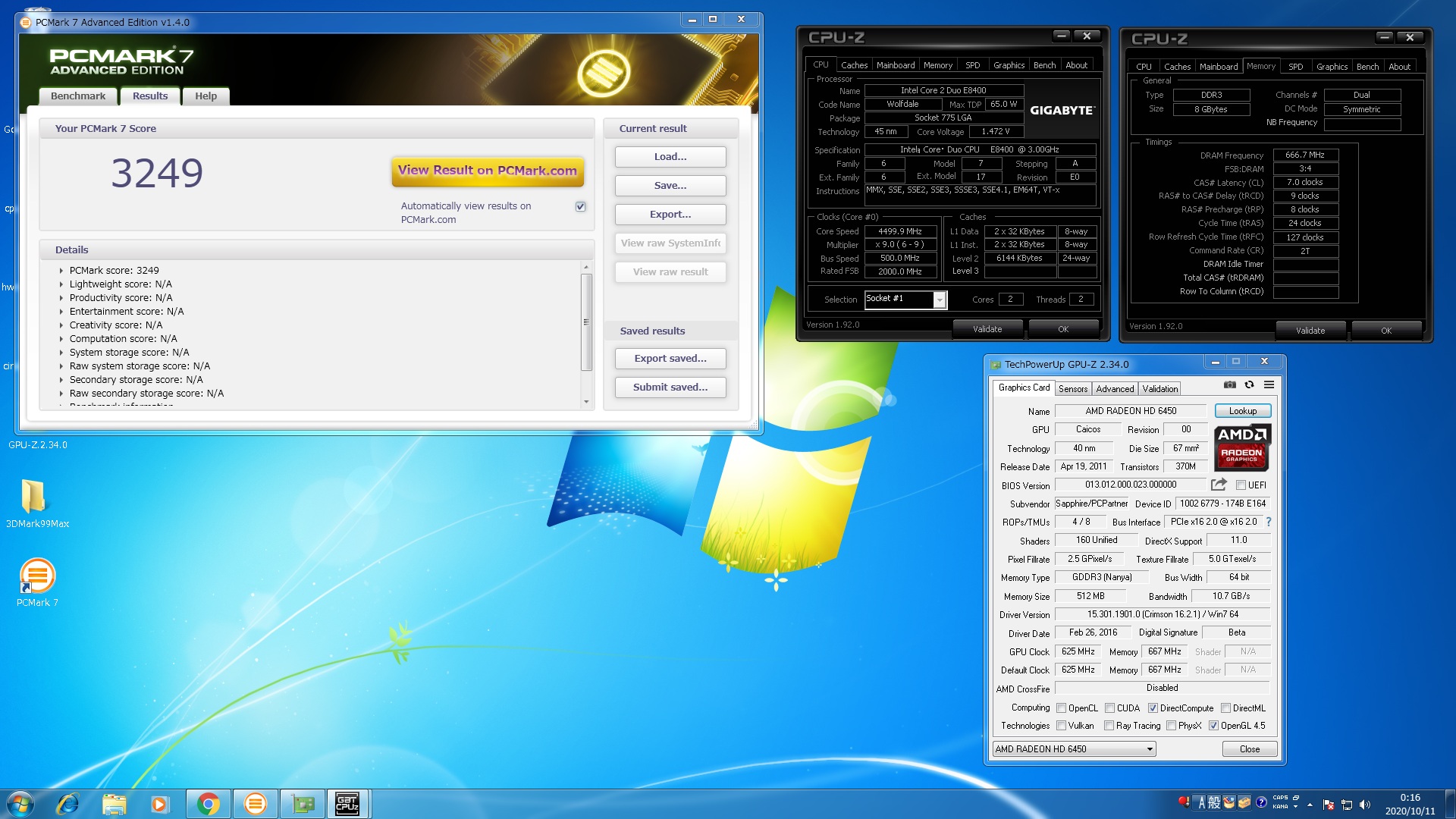This screenshot has height=819, width=1456.
Task: Click the PCMark 7 title bar icon
Action: click(x=26, y=22)
